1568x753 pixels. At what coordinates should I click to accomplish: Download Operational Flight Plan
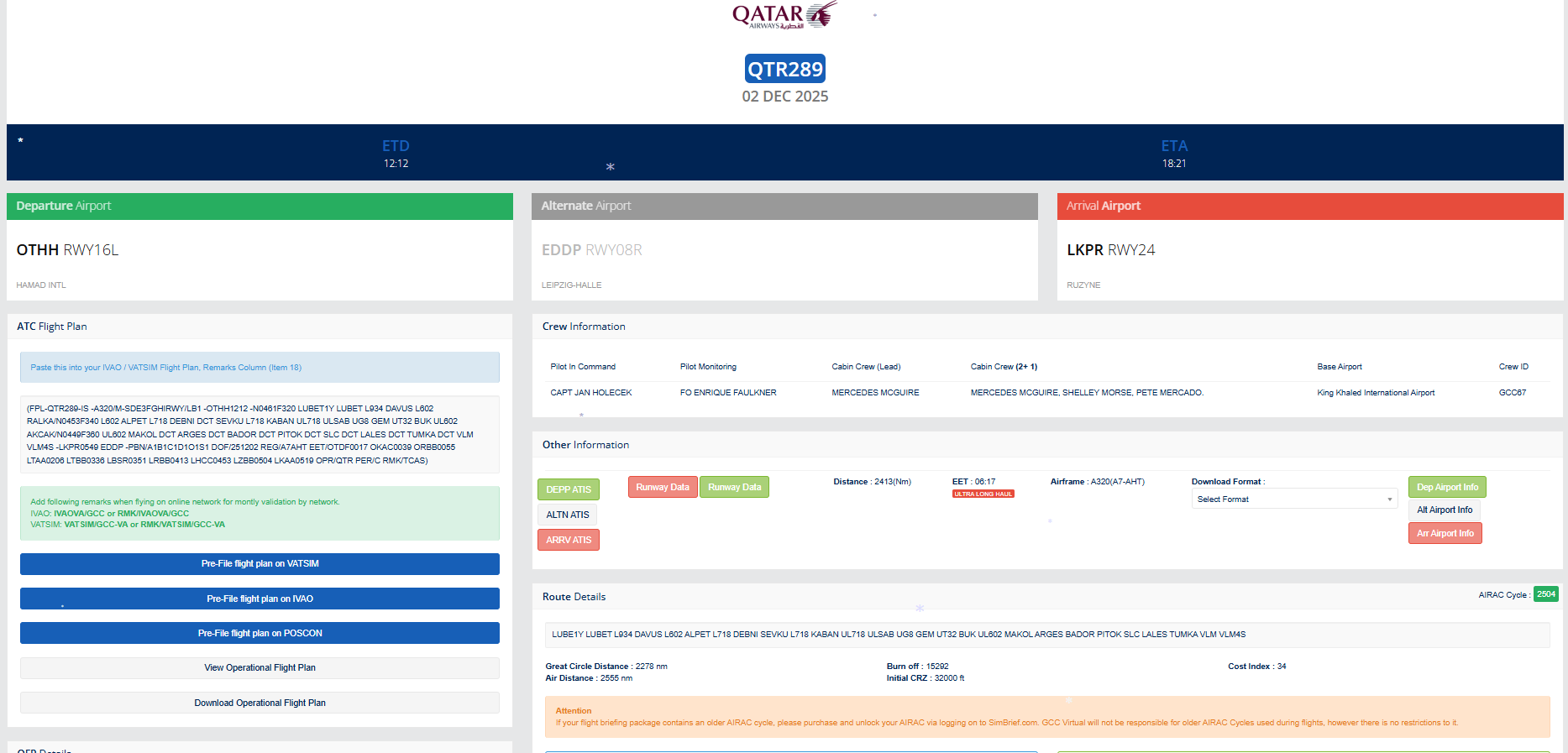(x=260, y=703)
